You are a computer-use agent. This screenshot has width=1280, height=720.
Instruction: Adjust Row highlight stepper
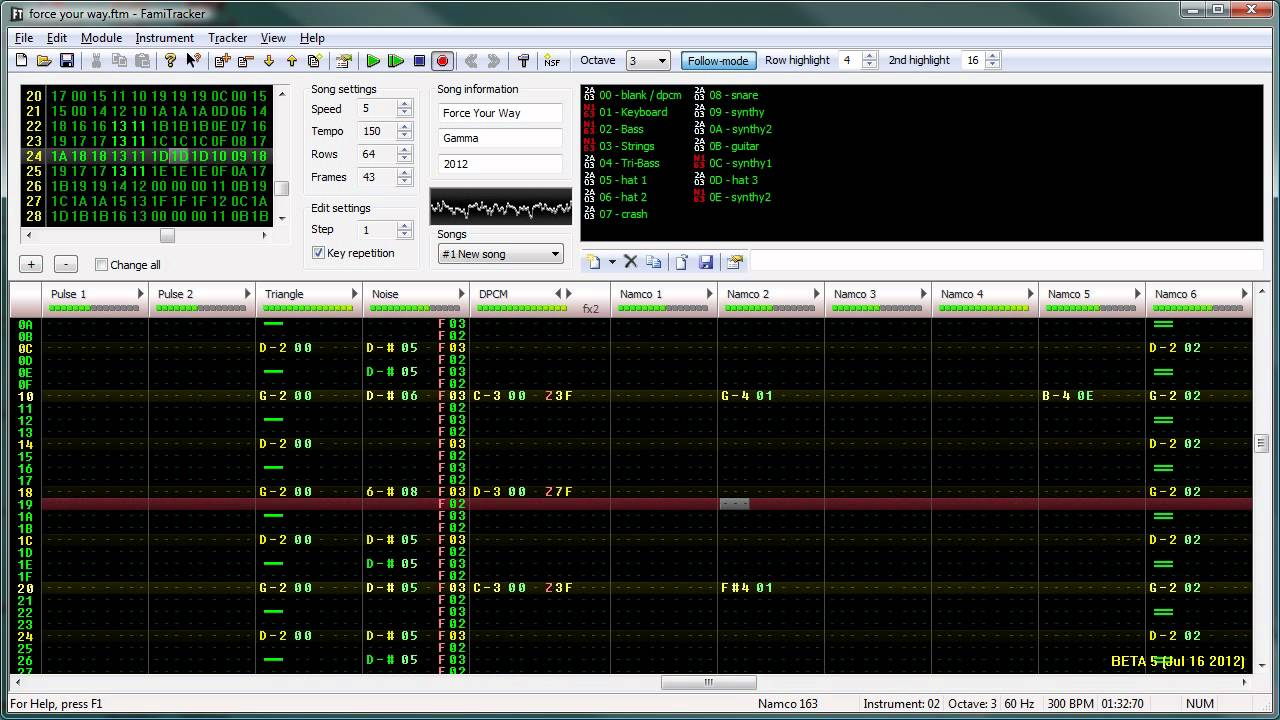[x=870, y=61]
